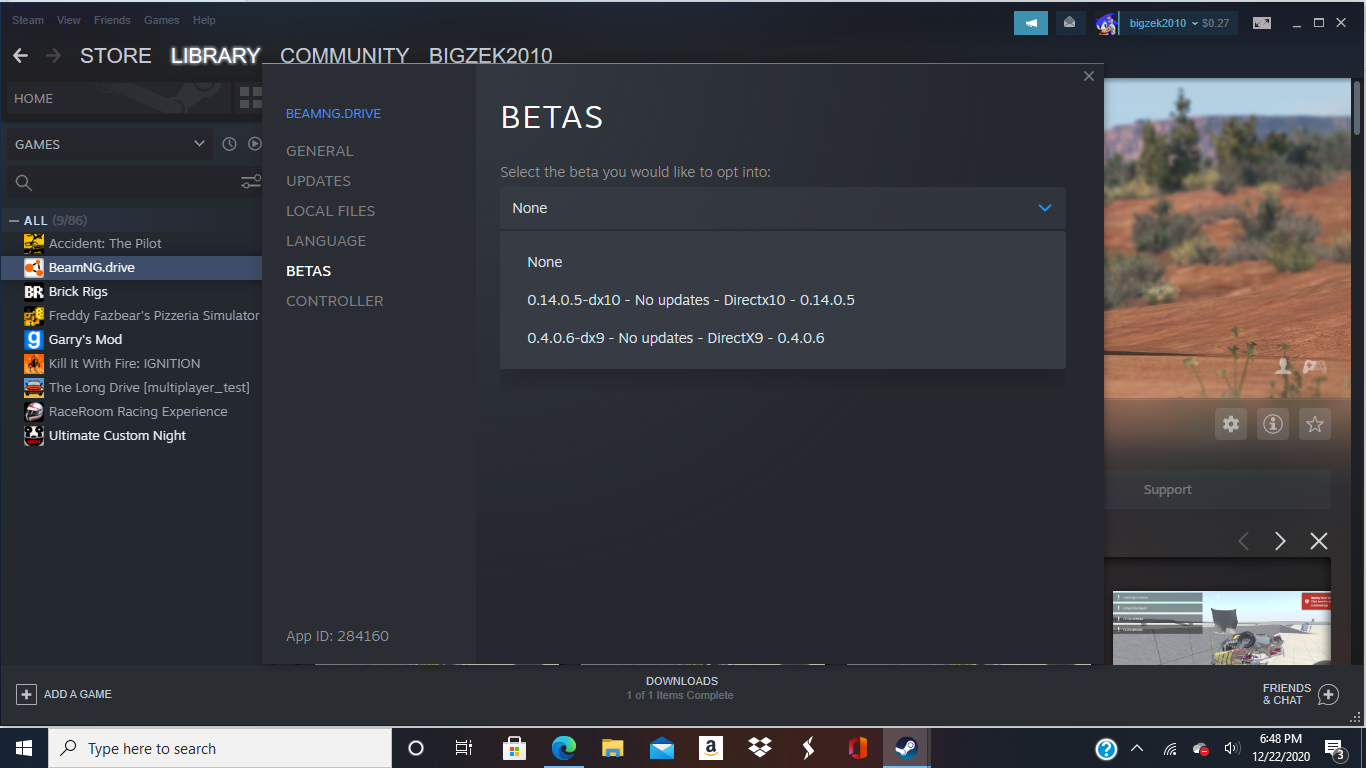The width and height of the screenshot is (1366, 768).
Task: Click the Support link
Action: click(1167, 490)
